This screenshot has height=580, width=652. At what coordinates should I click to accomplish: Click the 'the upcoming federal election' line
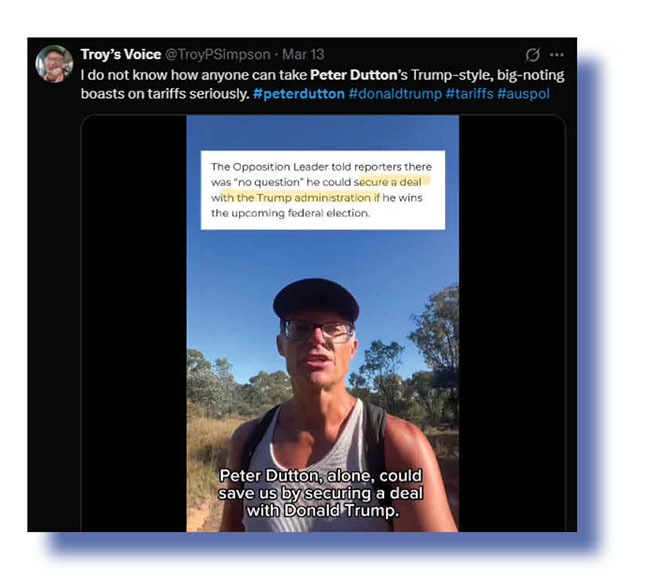[x=290, y=213]
